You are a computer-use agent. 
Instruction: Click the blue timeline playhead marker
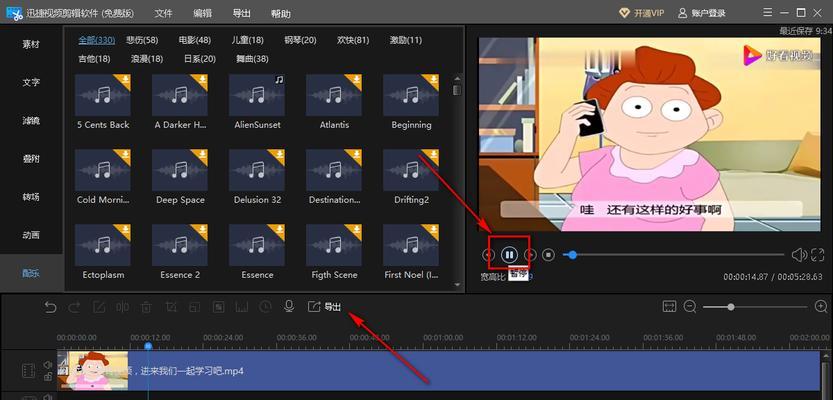tap(148, 346)
